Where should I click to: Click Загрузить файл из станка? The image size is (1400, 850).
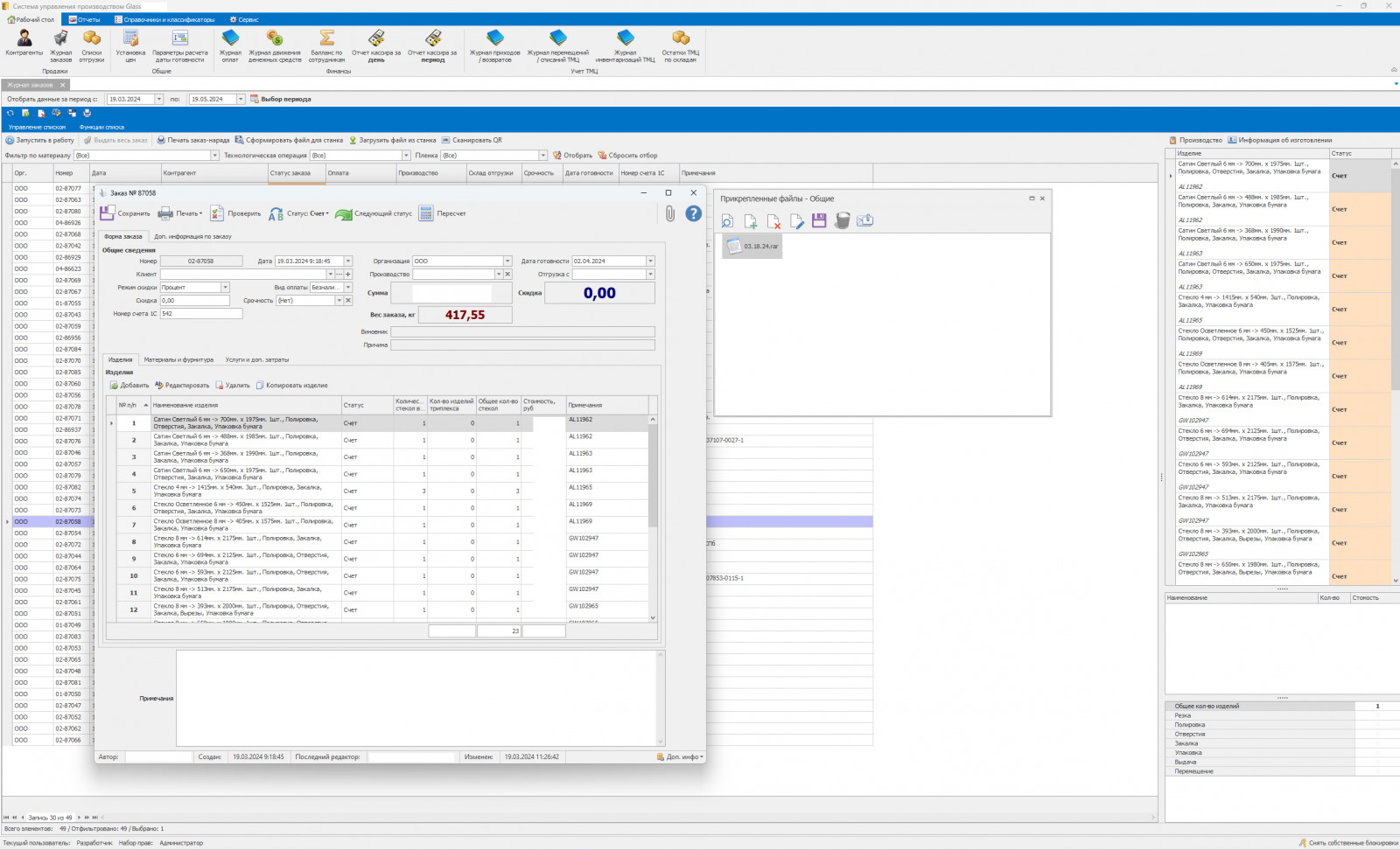point(392,140)
